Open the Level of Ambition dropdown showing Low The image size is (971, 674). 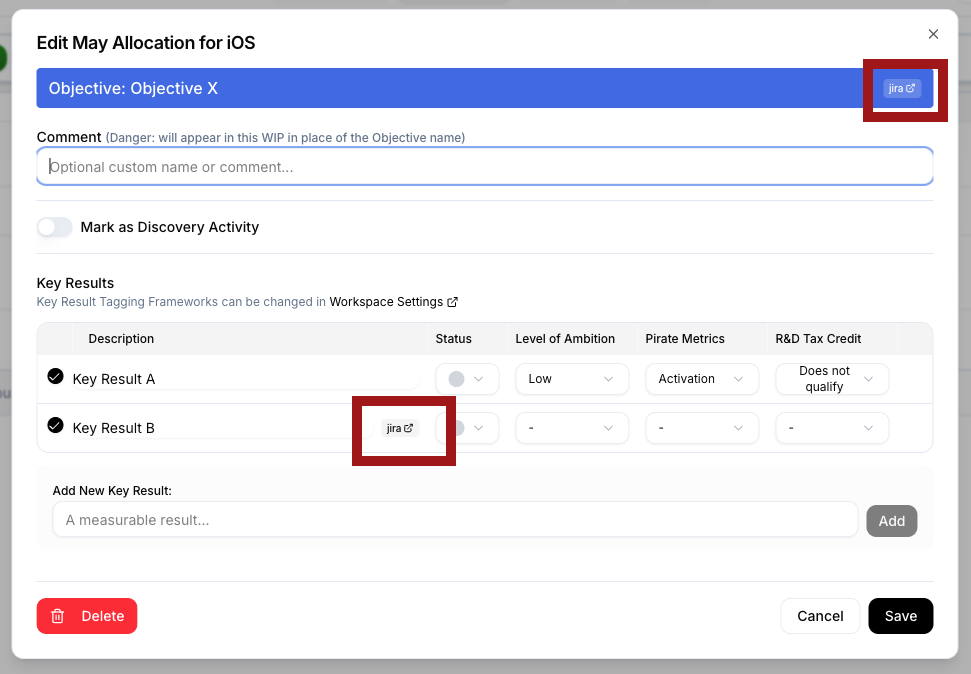572,378
